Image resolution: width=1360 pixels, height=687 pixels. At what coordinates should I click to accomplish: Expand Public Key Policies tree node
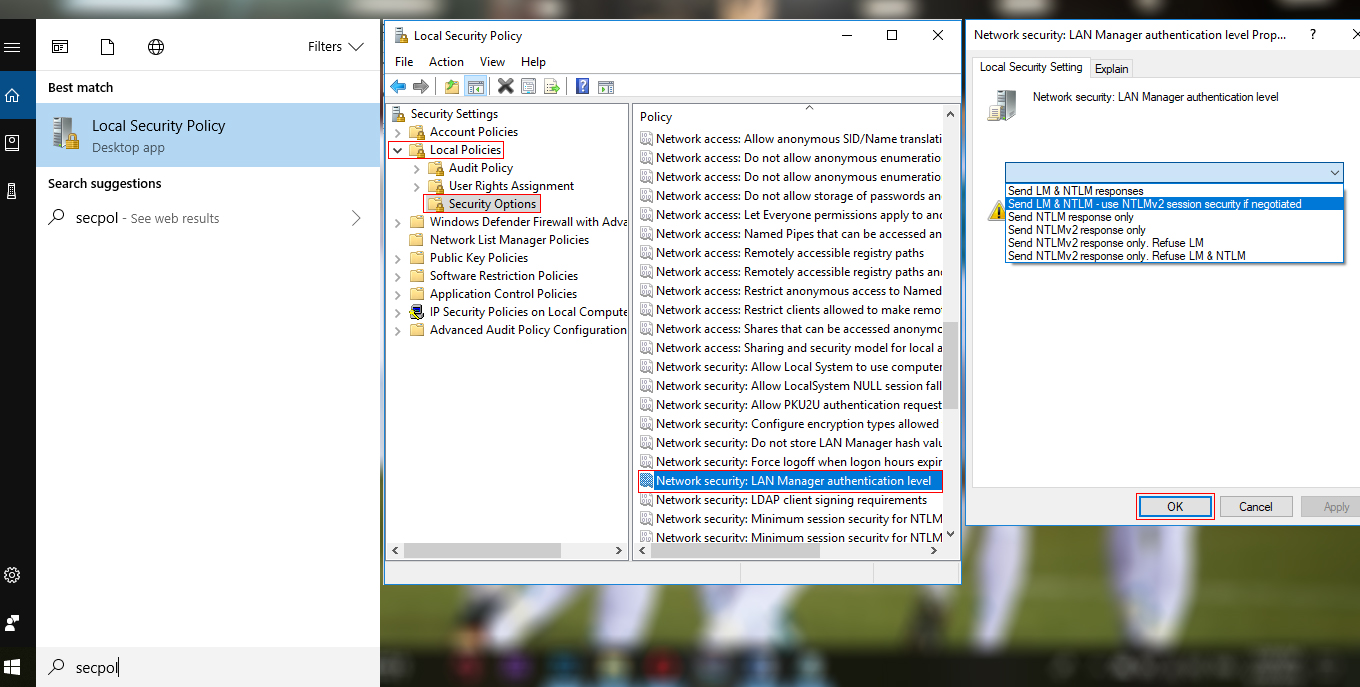click(398, 258)
